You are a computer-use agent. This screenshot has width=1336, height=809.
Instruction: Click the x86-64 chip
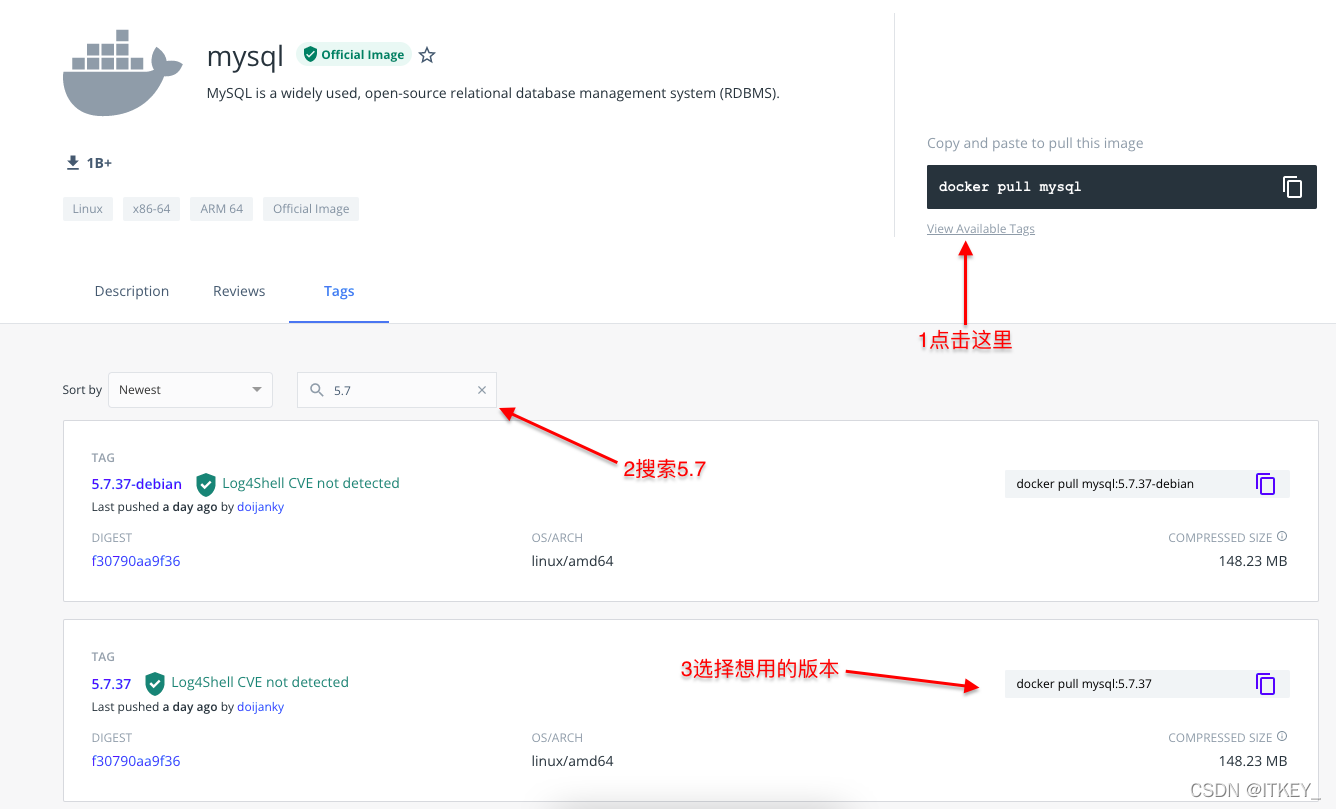[x=152, y=209]
